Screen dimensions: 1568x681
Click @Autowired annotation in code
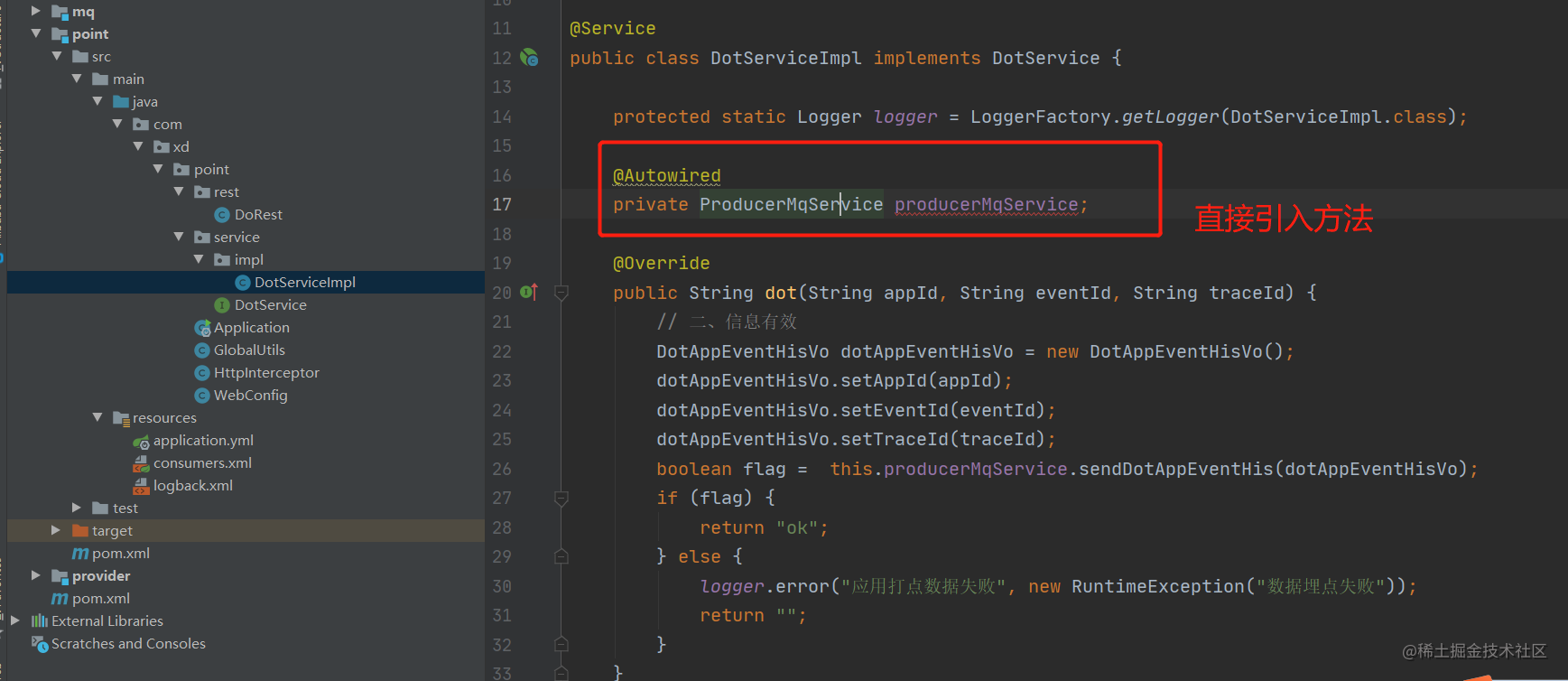tap(667, 176)
